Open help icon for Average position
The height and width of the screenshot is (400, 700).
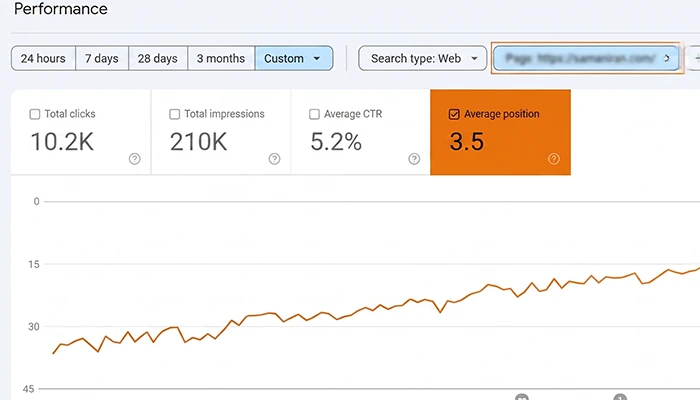pos(554,159)
